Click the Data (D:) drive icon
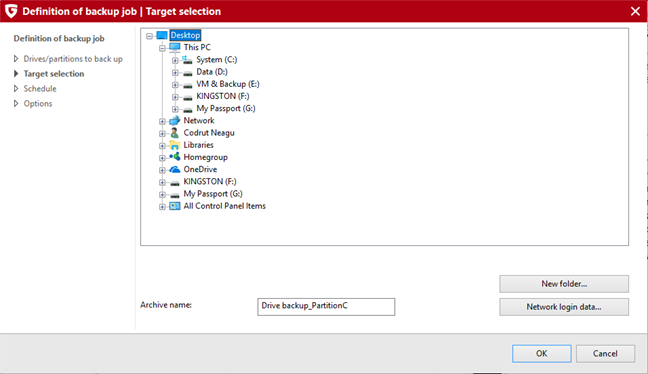This screenshot has height=374, width=648. pos(188,73)
